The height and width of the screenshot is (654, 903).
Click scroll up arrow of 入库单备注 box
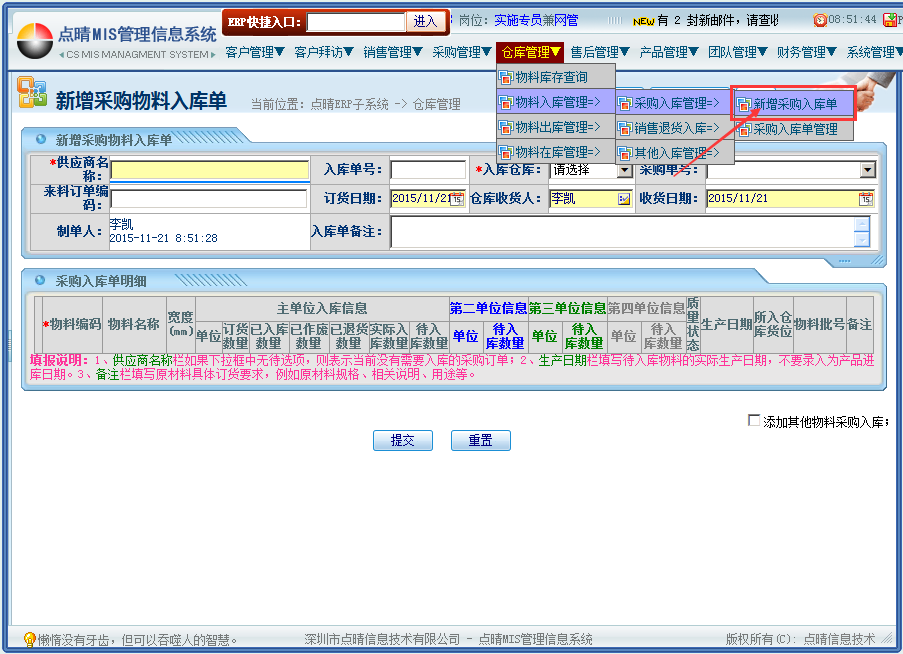click(x=862, y=224)
